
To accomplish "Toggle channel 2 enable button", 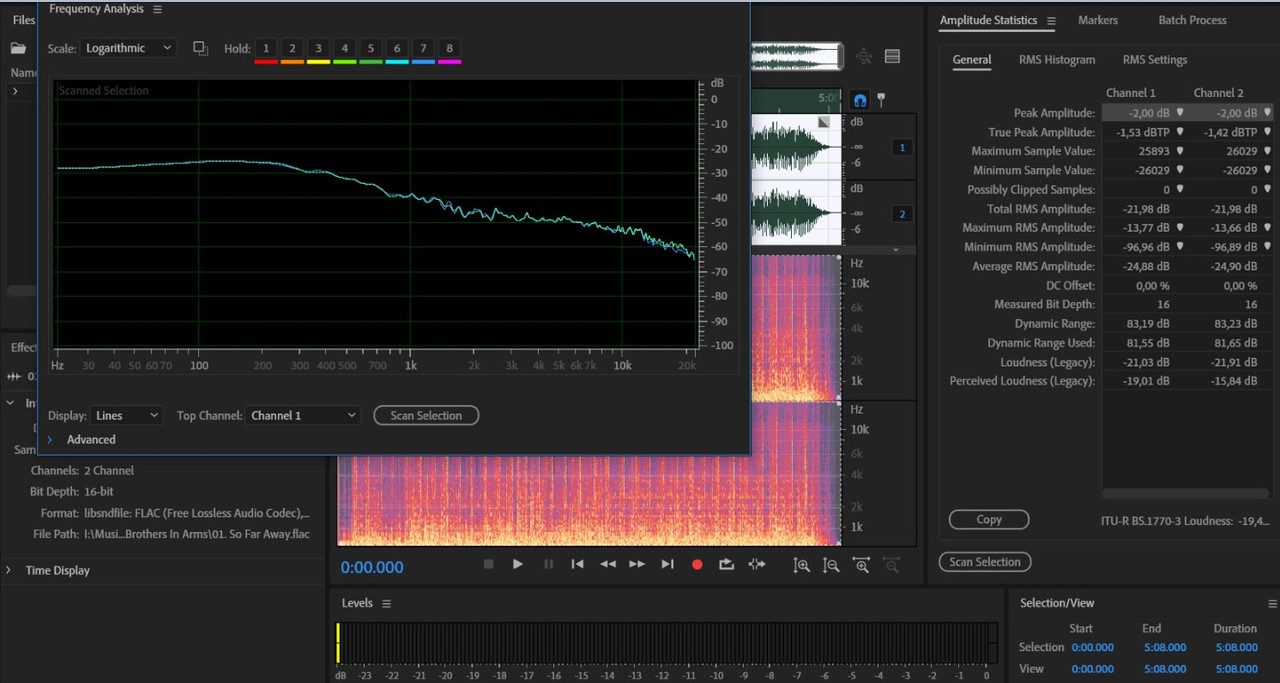I will 901,214.
